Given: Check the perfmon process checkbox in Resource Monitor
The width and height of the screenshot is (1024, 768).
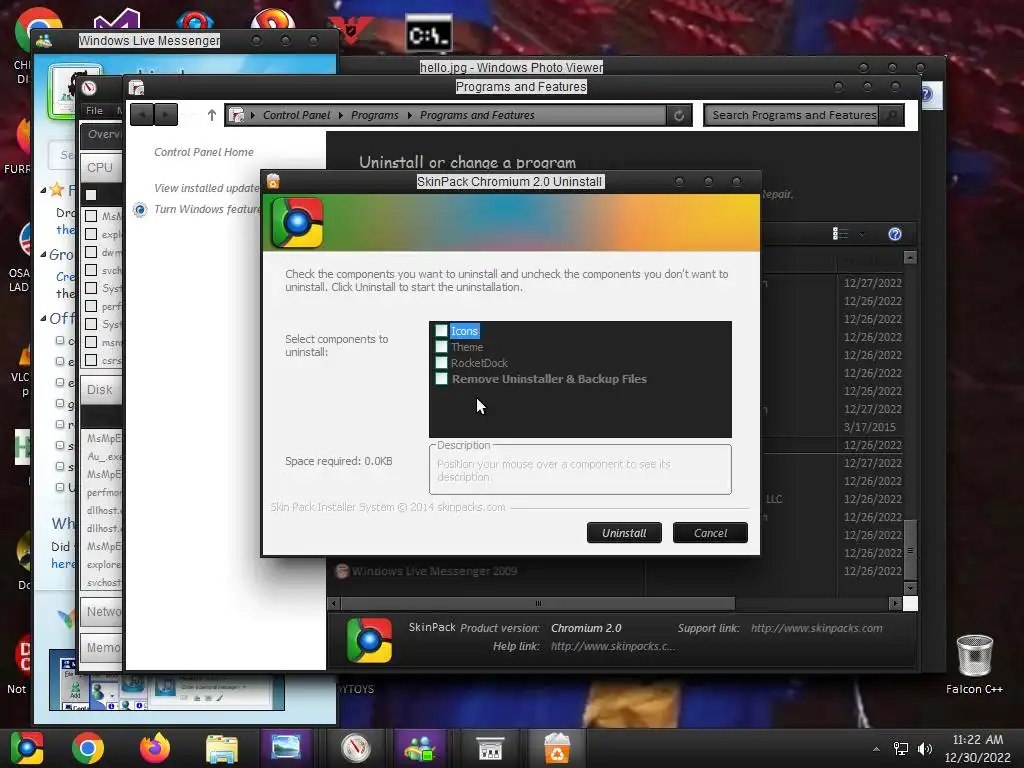Looking at the screenshot, I should 91,306.
